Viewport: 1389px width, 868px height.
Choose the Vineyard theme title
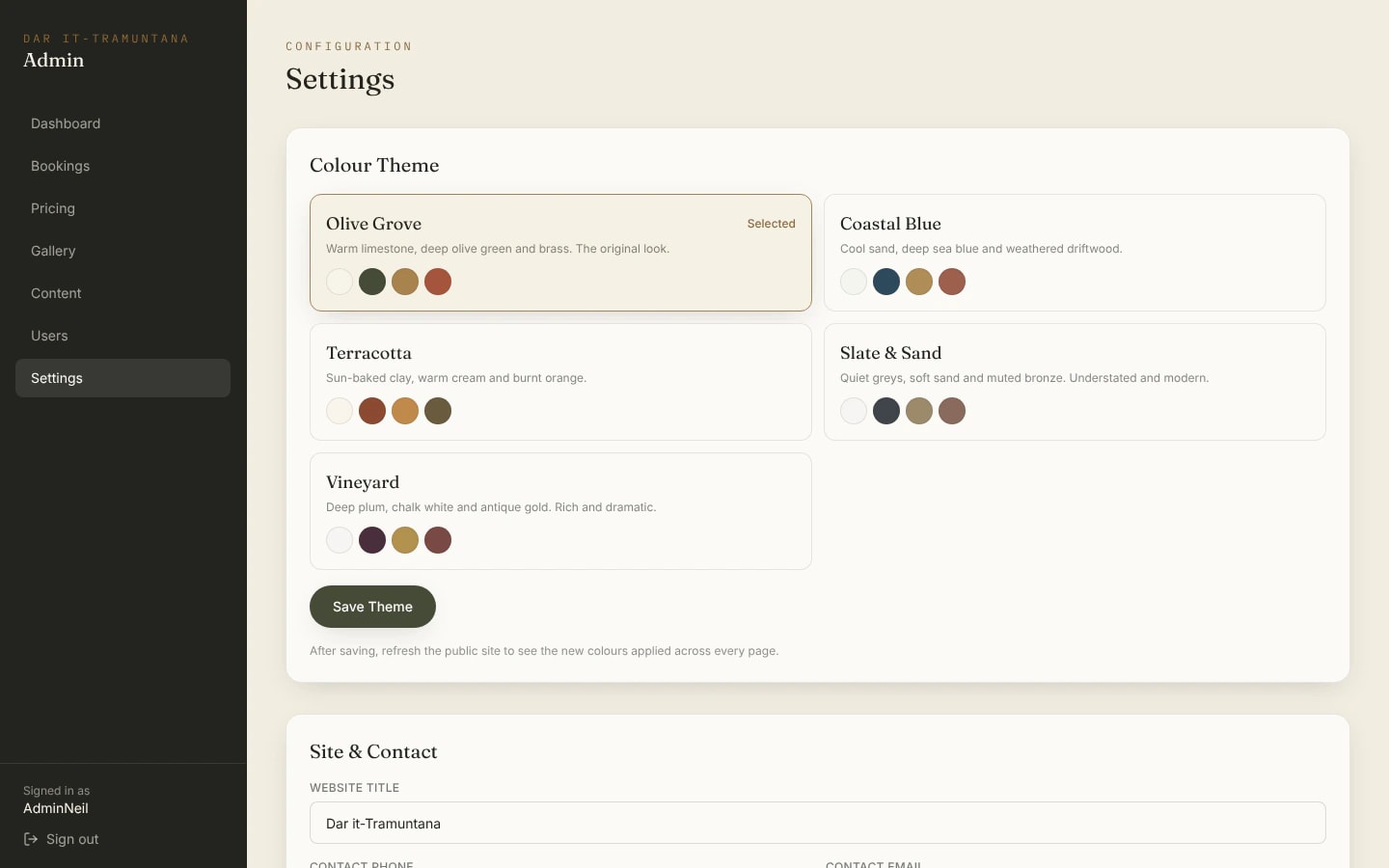tap(363, 482)
